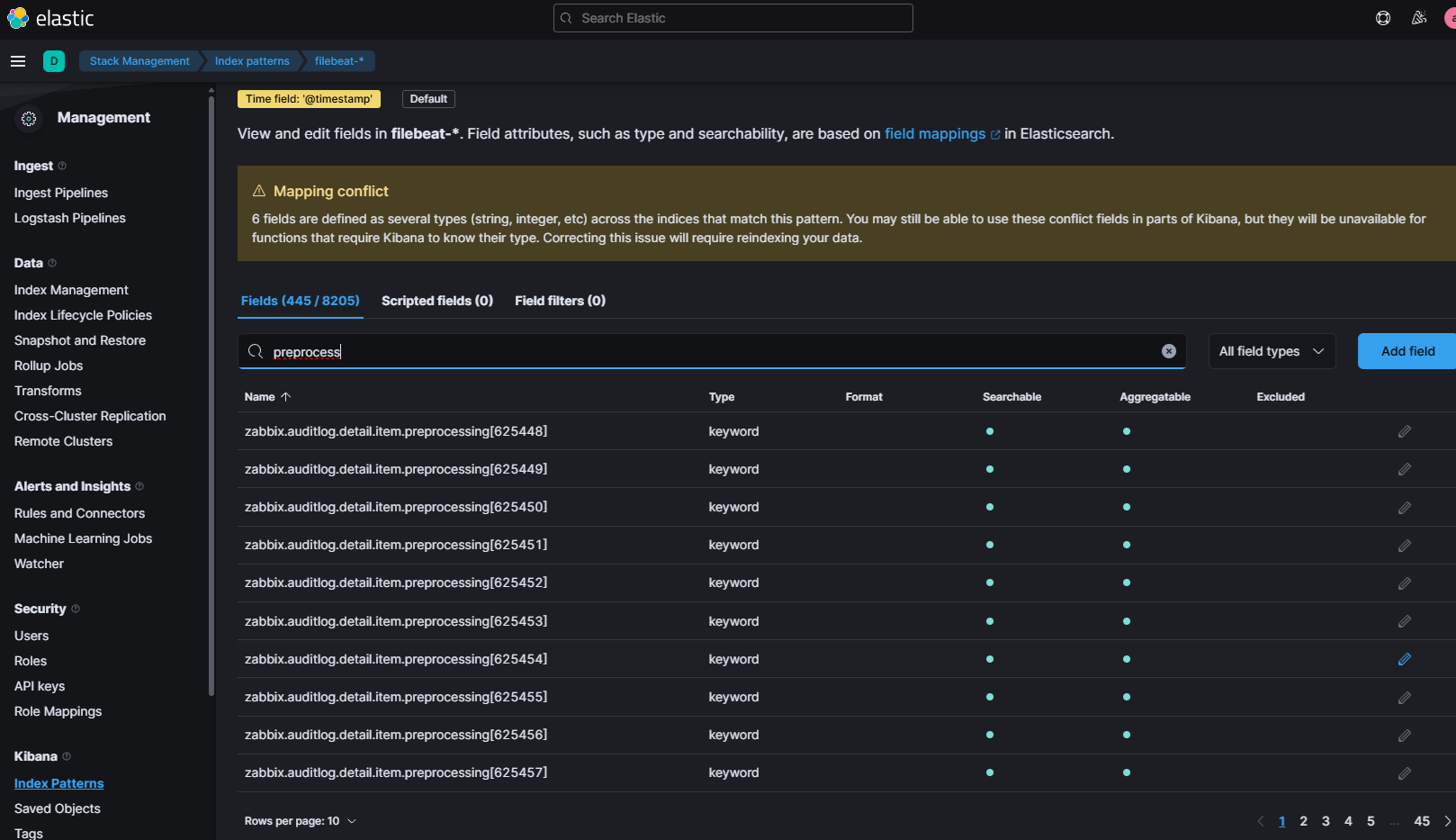Go to page 5 of results

click(1371, 821)
